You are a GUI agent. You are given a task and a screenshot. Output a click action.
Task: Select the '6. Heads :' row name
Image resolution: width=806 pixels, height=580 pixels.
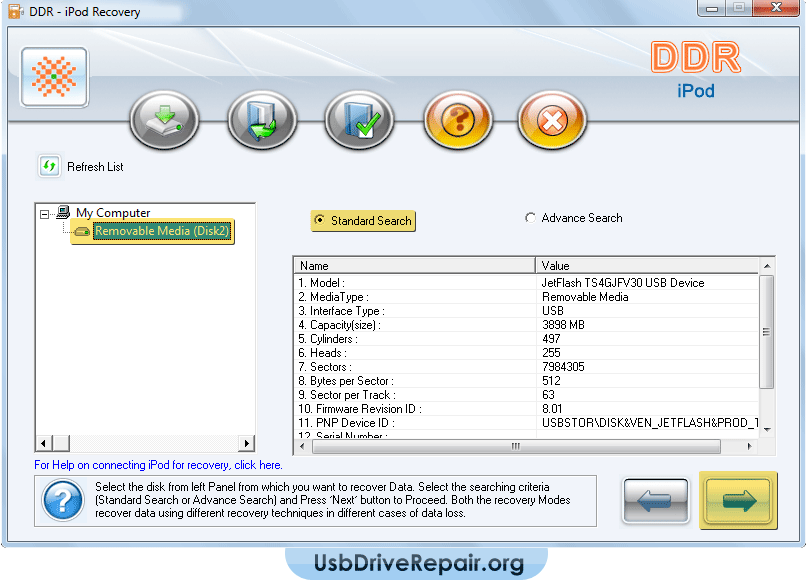click(x=322, y=353)
